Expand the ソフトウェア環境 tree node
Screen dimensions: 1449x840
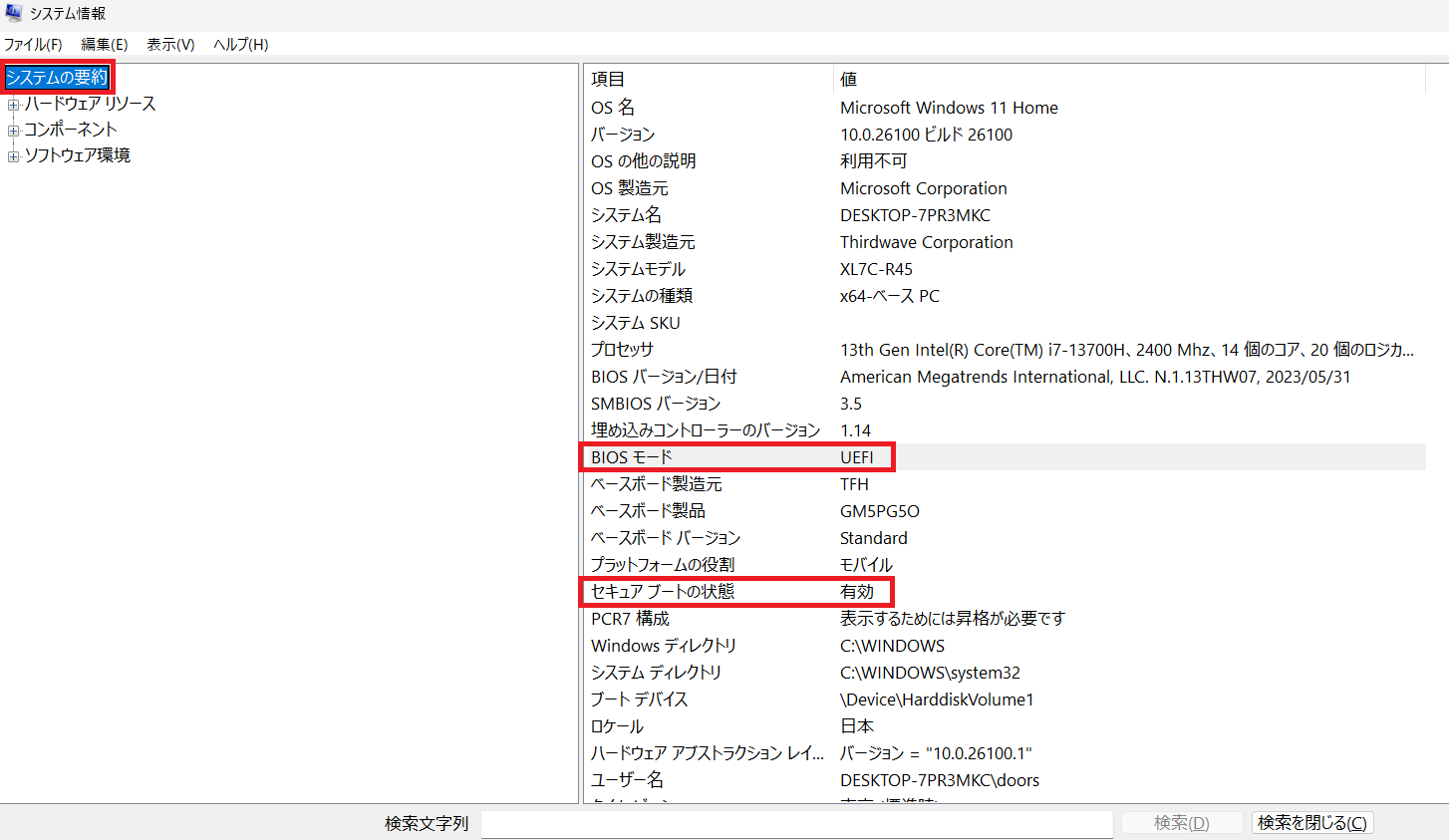pyautogui.click(x=14, y=156)
